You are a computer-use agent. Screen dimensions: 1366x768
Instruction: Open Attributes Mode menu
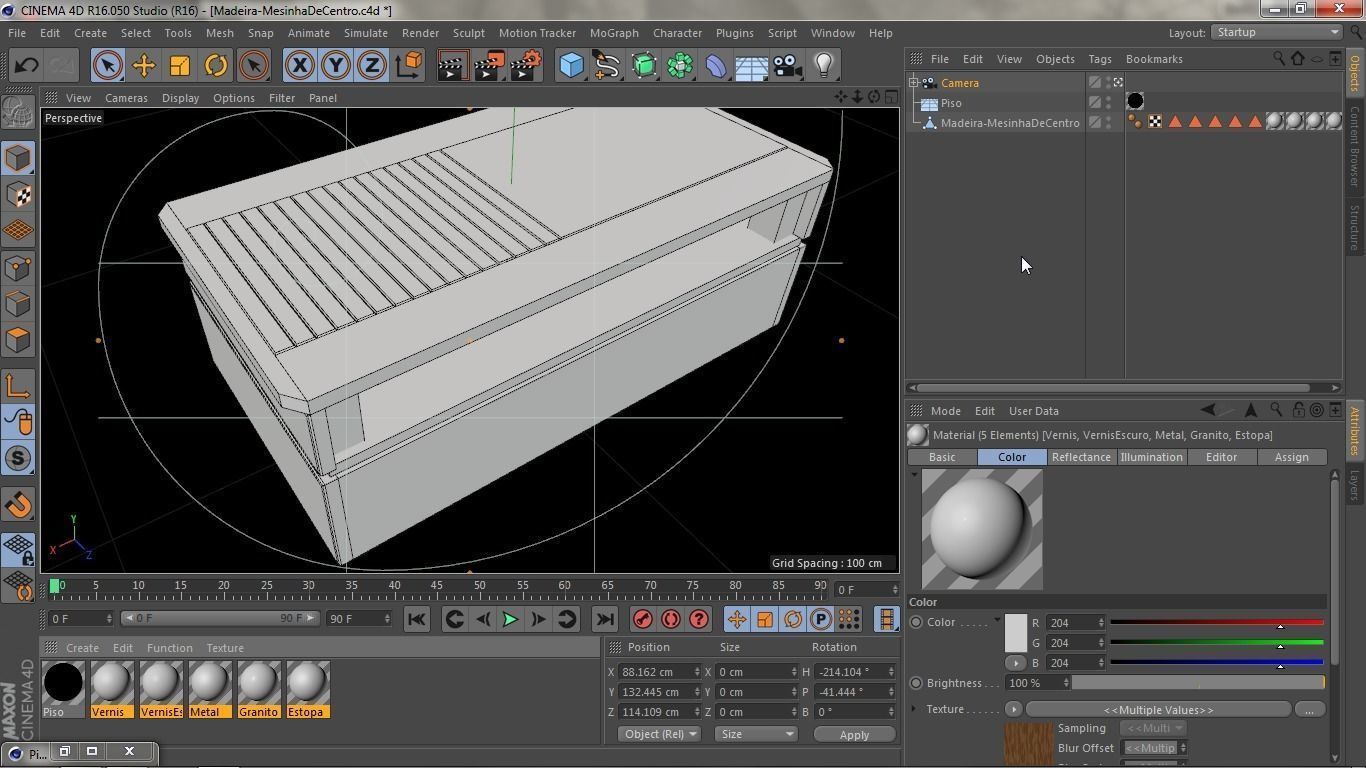(x=945, y=411)
